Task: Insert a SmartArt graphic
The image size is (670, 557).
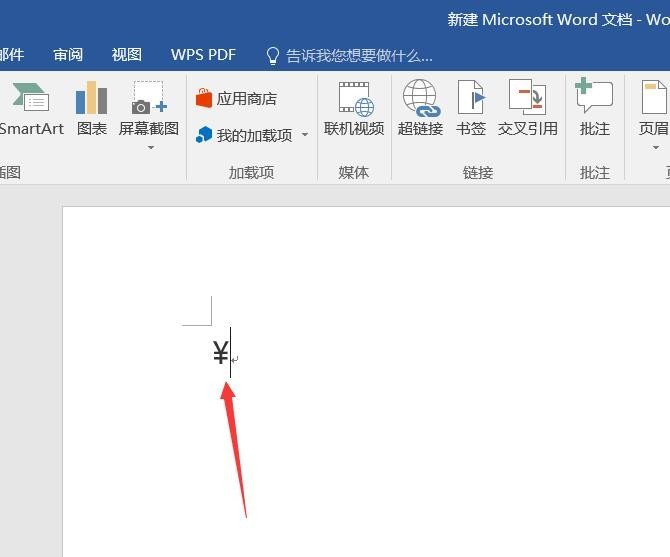Action: coord(31,109)
